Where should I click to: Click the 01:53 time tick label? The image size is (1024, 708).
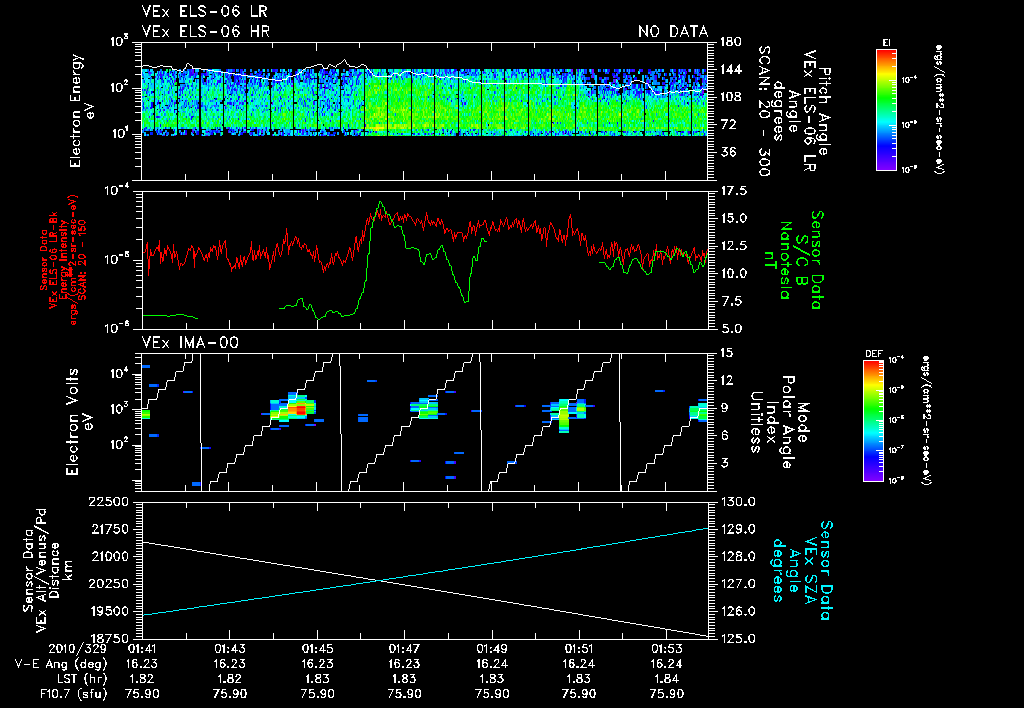666,649
